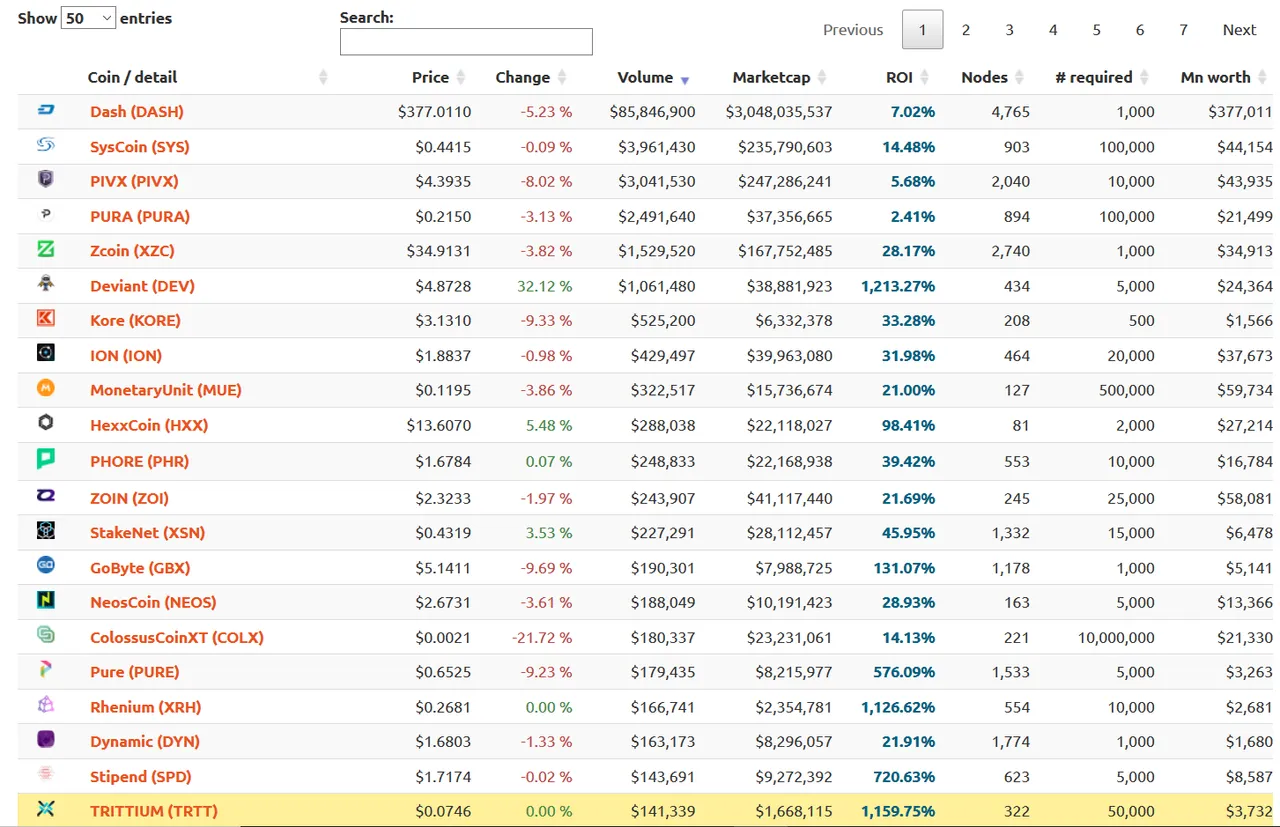This screenshot has height=827, width=1280.
Task: Open the GoByte (GBX) detail link
Action: coord(140,567)
